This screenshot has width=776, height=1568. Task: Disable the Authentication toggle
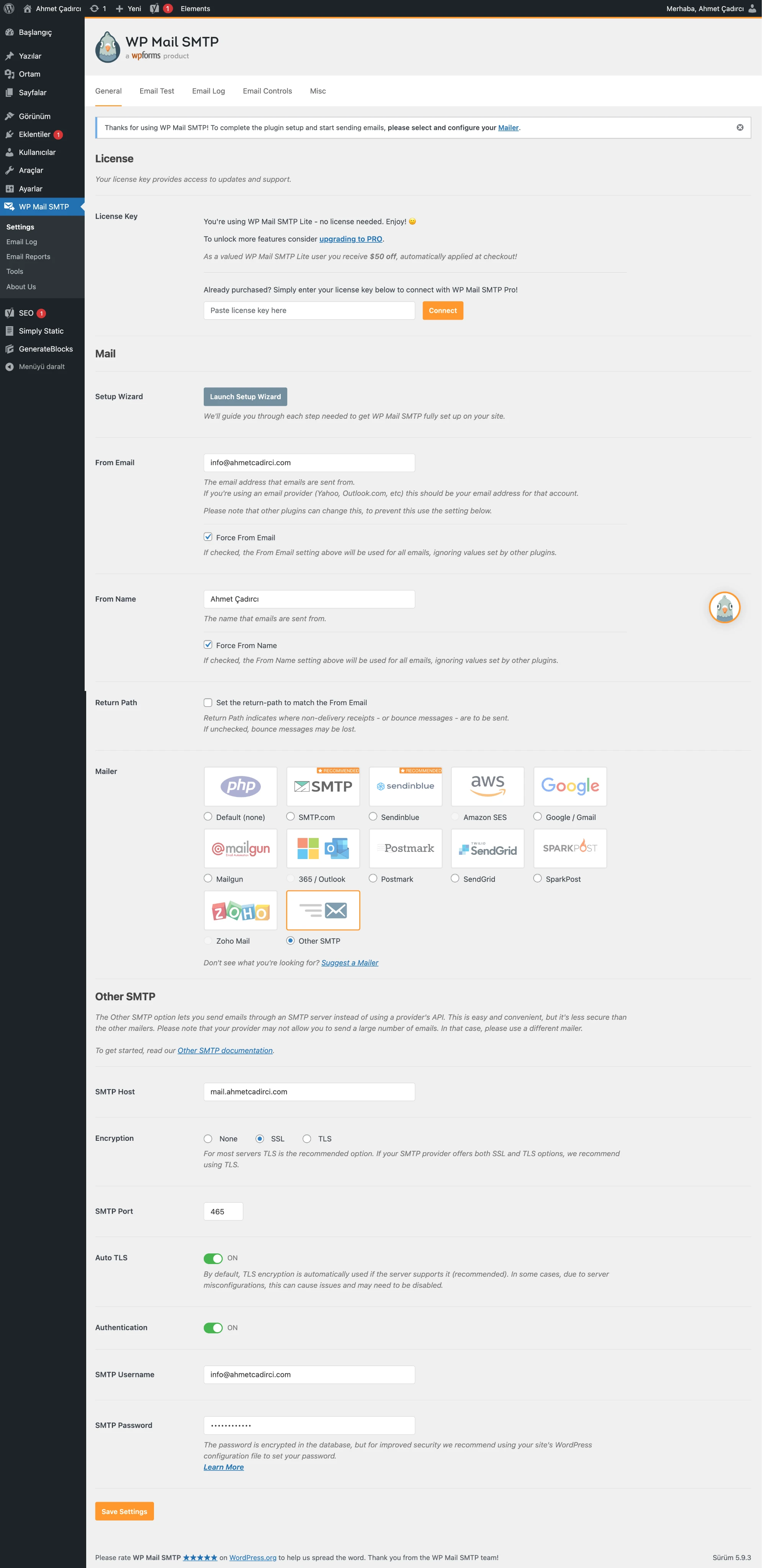213,1328
